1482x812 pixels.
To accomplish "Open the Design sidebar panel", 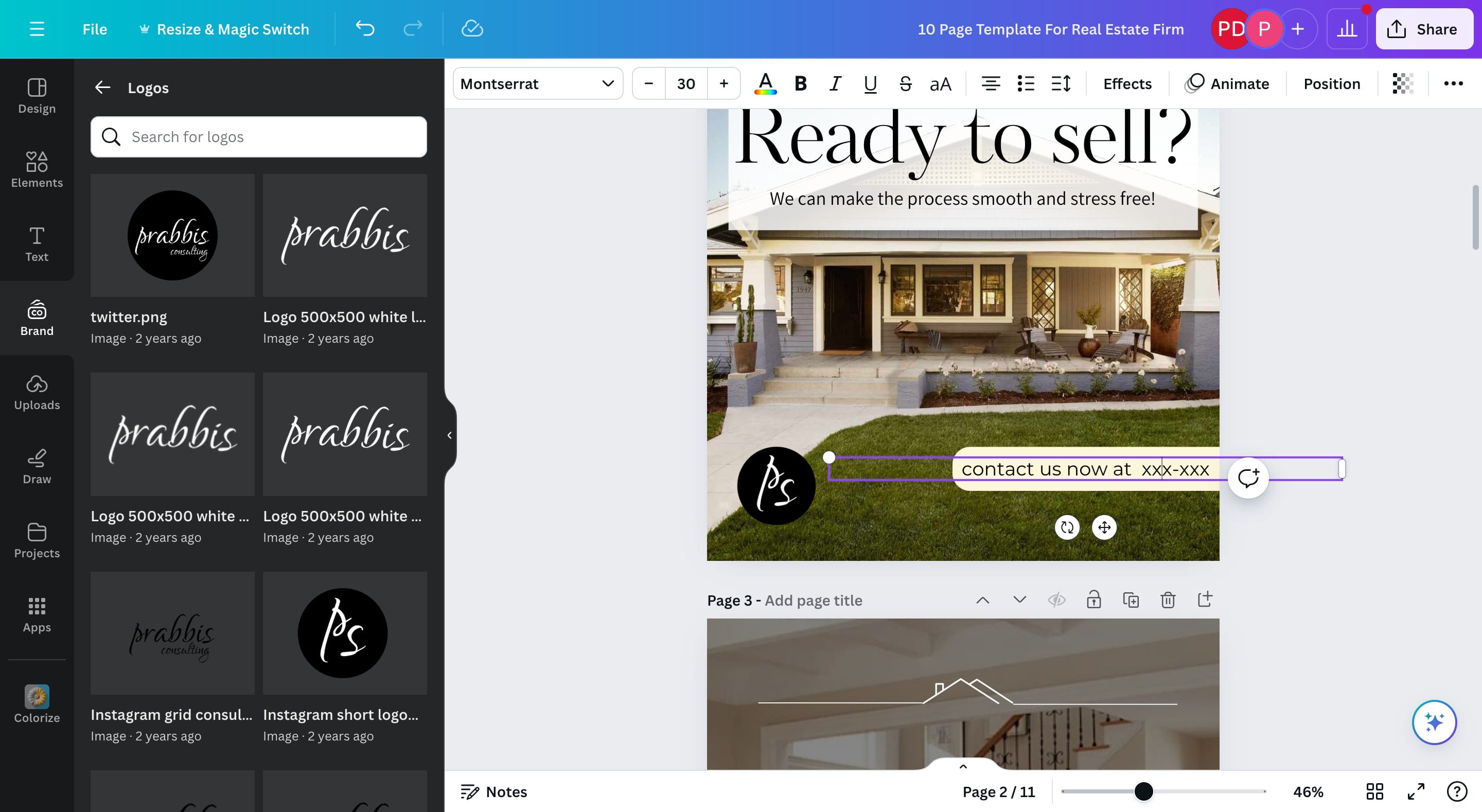I will point(37,96).
